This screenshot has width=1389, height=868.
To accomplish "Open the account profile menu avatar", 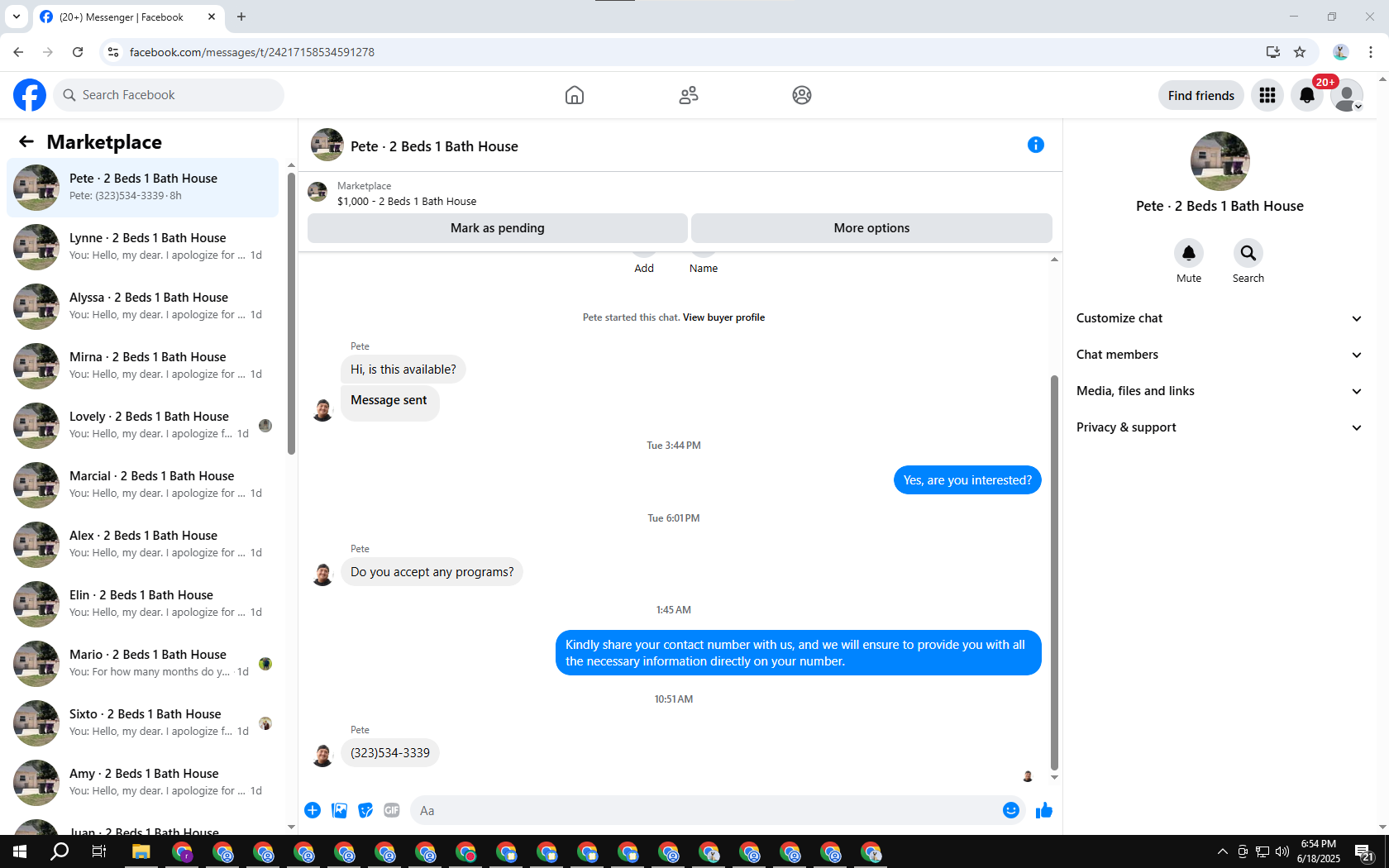I will [1347, 95].
